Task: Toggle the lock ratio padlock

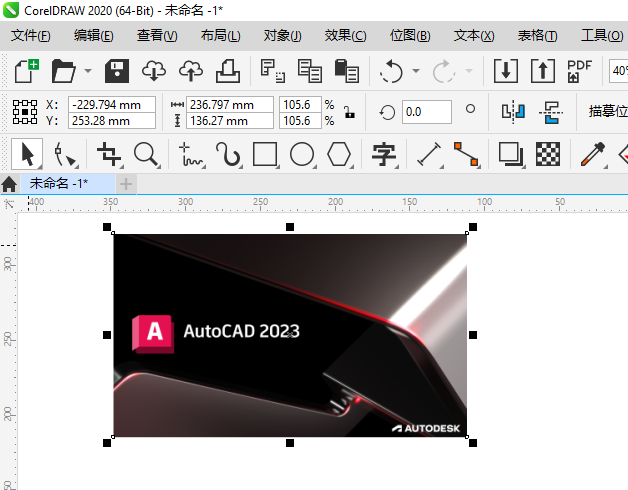Action: [348, 112]
